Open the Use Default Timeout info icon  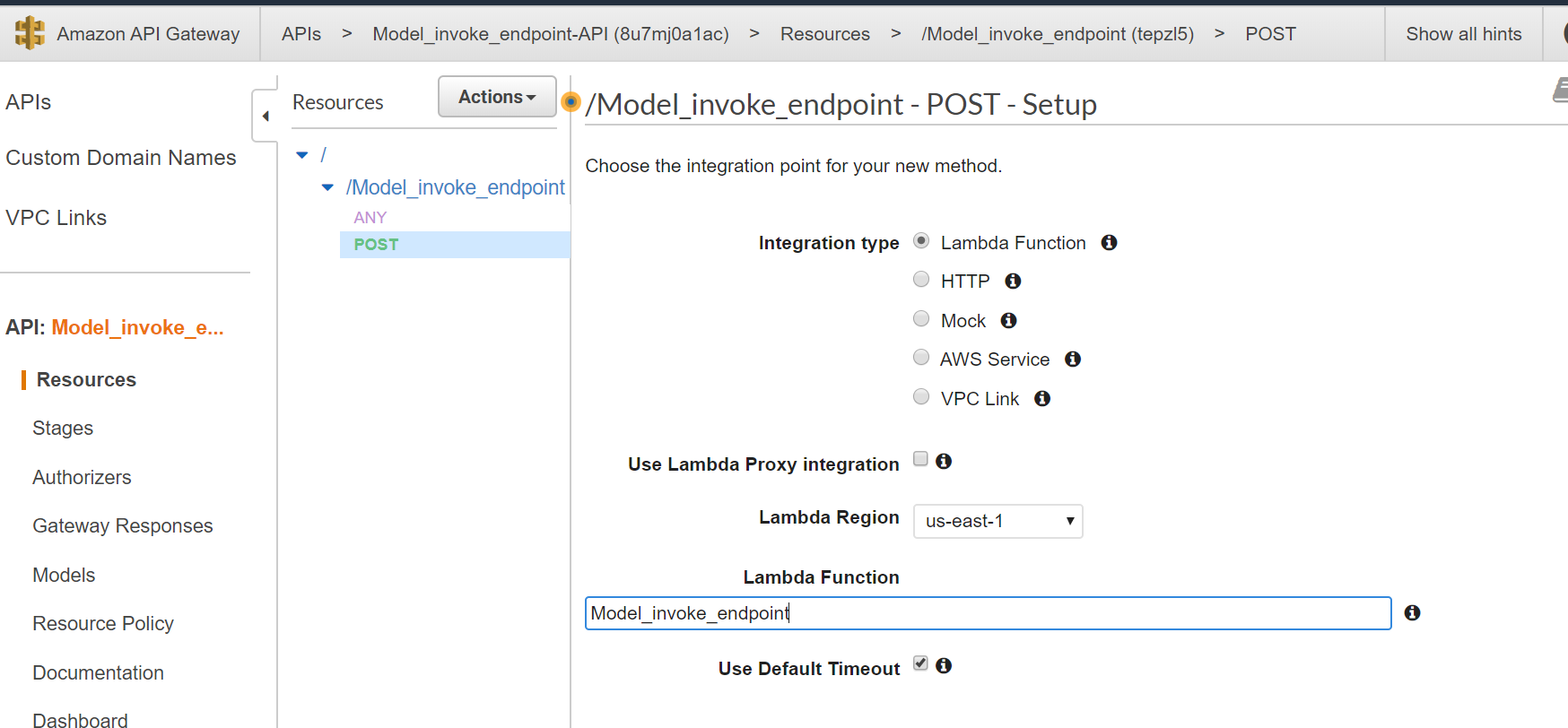944,665
